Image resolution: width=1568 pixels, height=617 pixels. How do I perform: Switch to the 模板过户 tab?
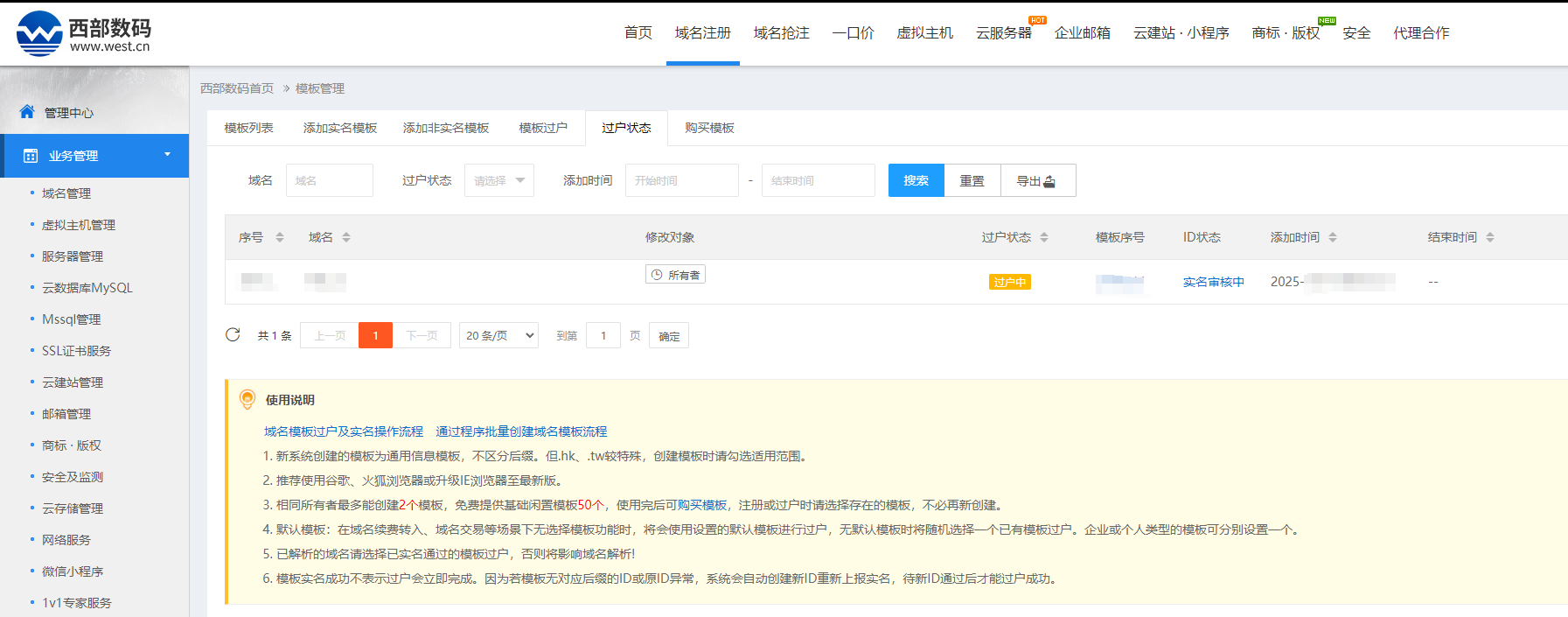(x=543, y=128)
